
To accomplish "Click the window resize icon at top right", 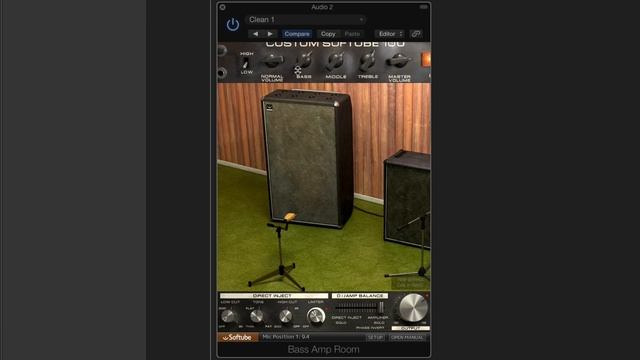I will [x=423, y=7].
